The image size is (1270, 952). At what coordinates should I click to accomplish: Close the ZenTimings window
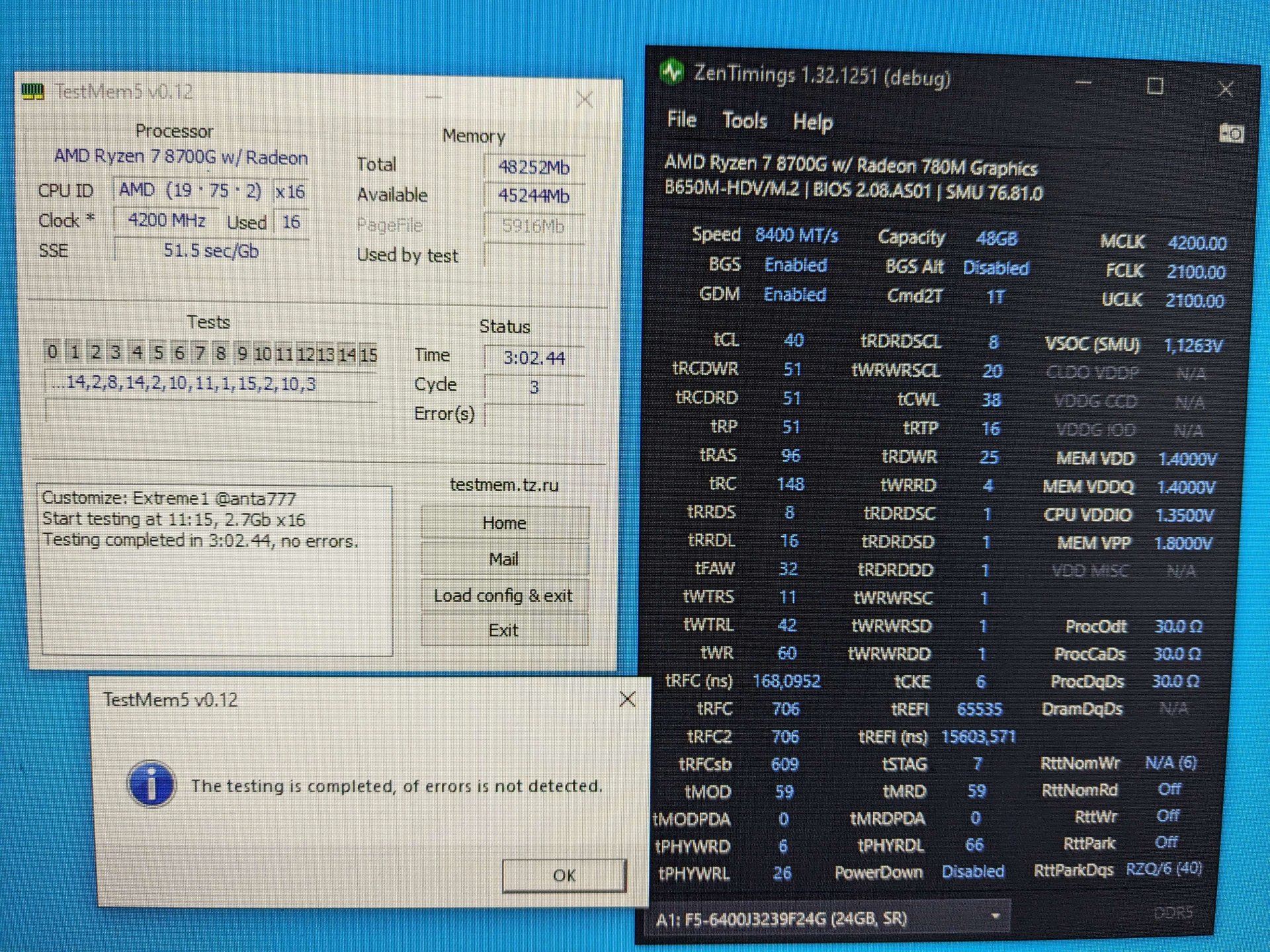click(x=1225, y=89)
